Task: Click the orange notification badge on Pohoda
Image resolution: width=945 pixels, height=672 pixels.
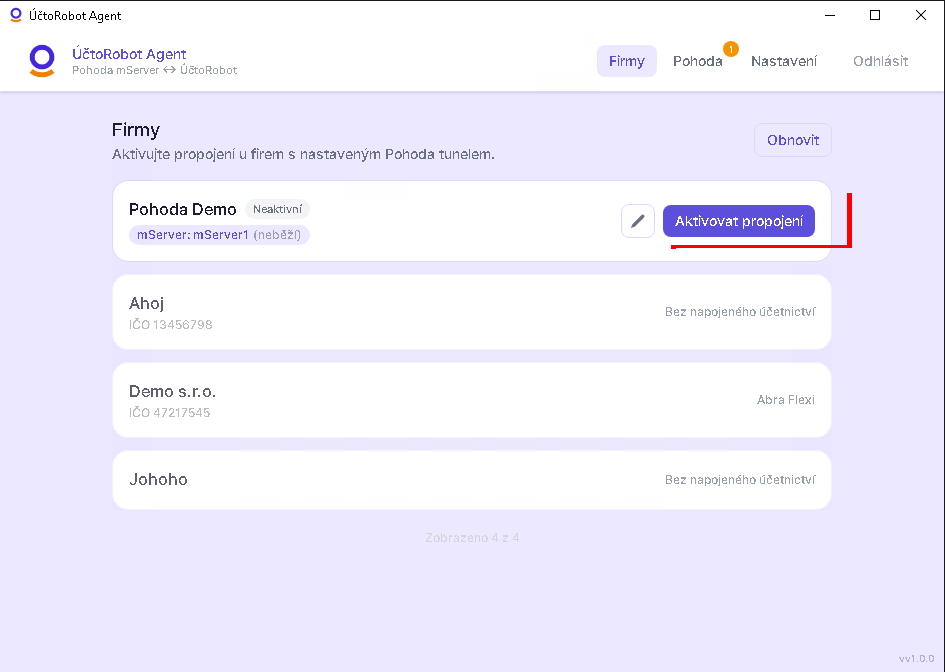Action: pos(730,49)
